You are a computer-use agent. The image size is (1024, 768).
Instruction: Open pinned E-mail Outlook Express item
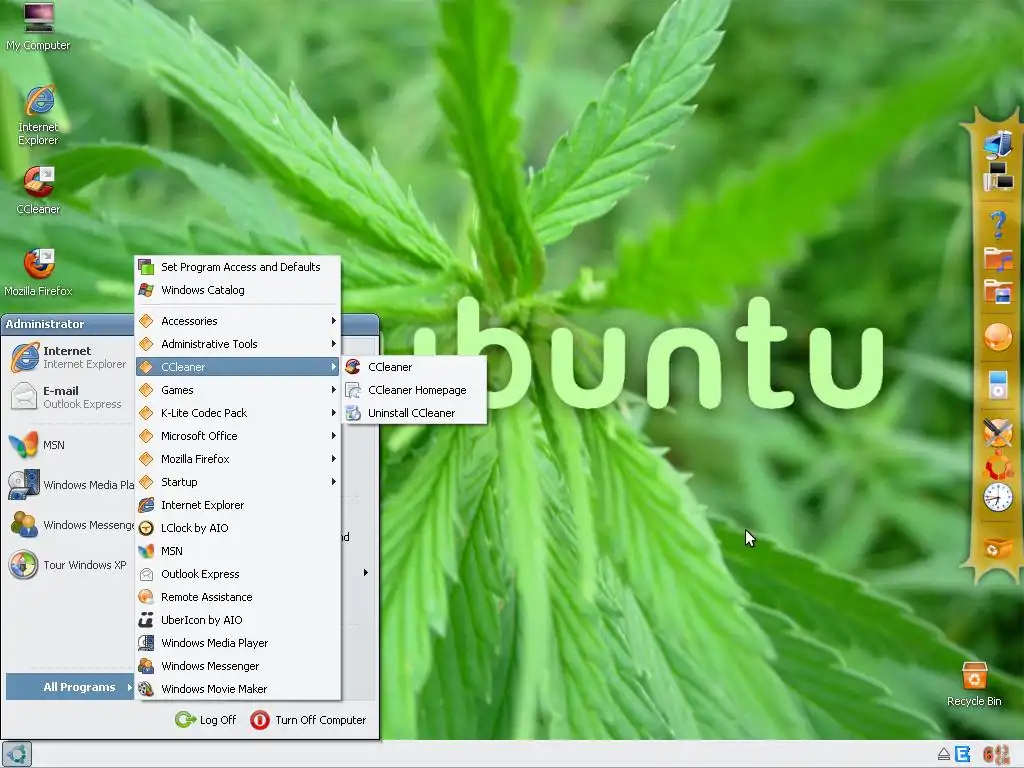click(x=70, y=397)
